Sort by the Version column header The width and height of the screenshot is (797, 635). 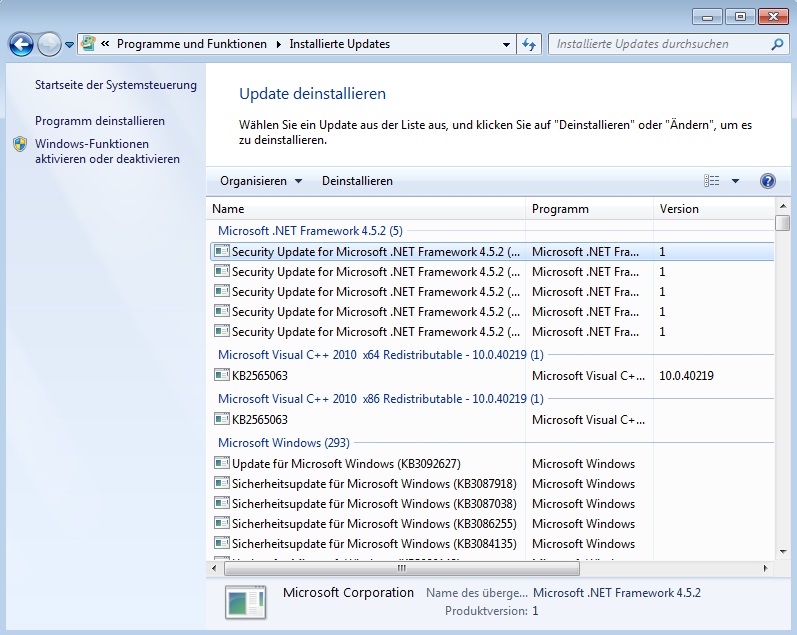(x=713, y=209)
